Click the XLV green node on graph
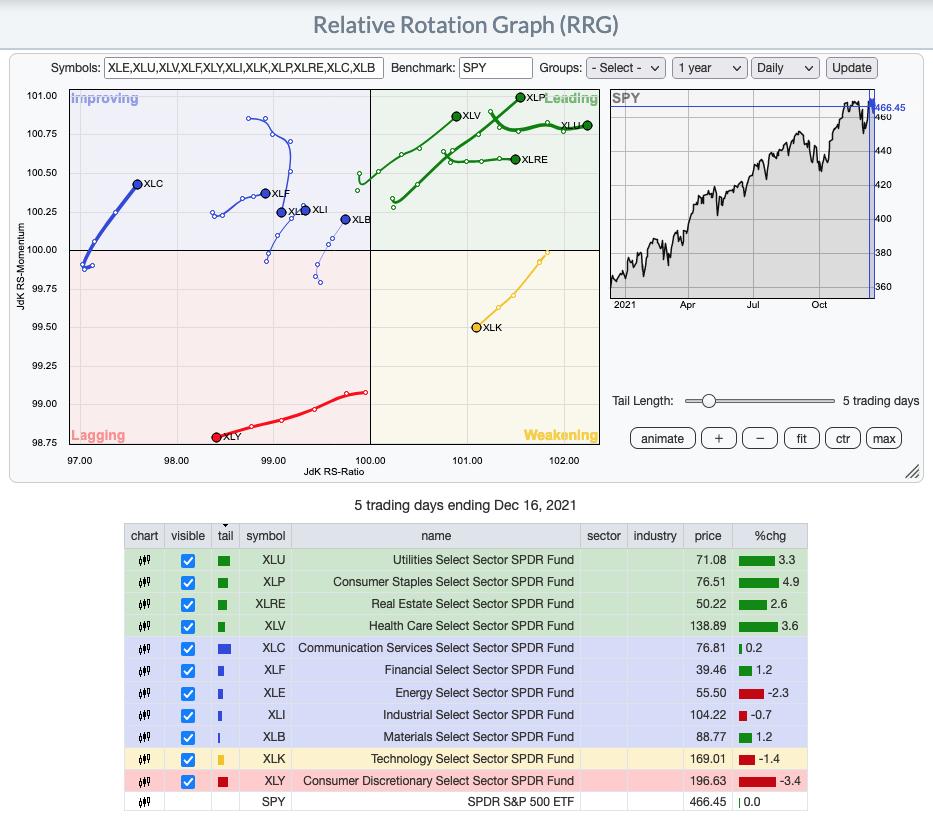The height and width of the screenshot is (817, 933). 456,117
